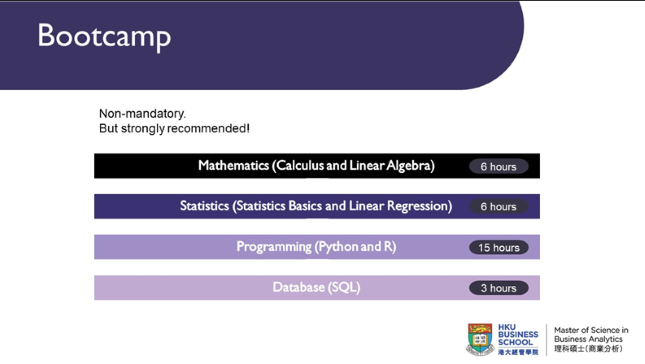
Task: Click the 6 hours badge on Statistics
Action: pos(499,206)
